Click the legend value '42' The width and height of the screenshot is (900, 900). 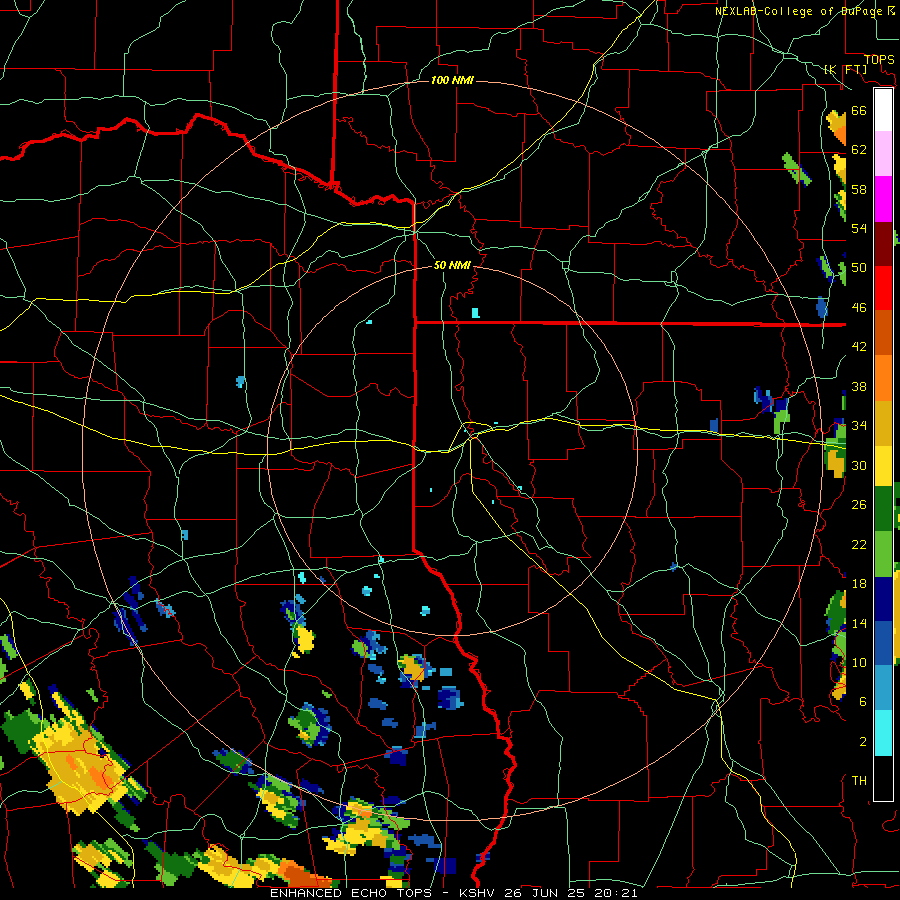tap(859, 347)
